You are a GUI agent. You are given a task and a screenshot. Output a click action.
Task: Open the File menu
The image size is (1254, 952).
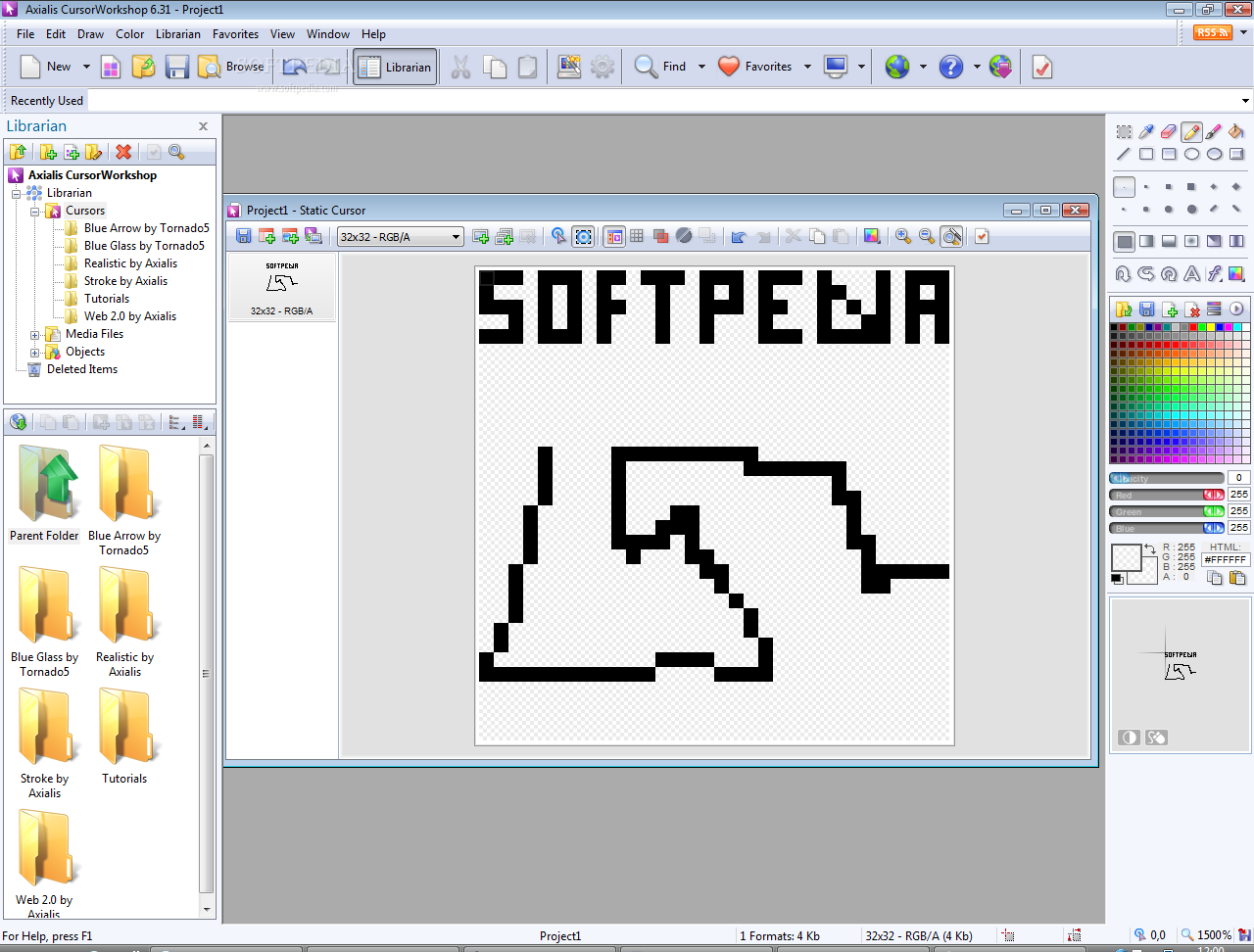[25, 33]
